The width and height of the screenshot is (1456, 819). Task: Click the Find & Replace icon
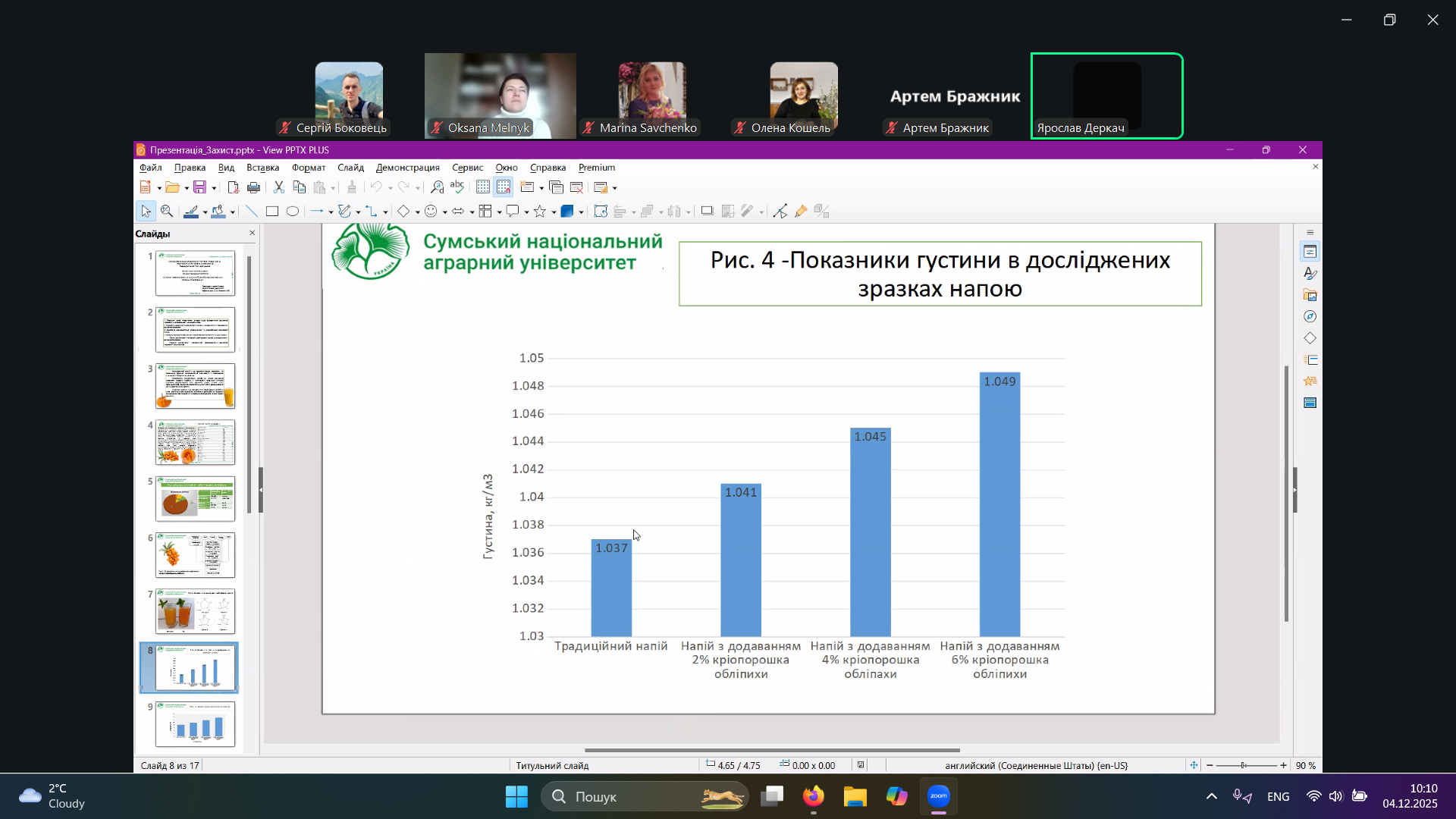[437, 187]
